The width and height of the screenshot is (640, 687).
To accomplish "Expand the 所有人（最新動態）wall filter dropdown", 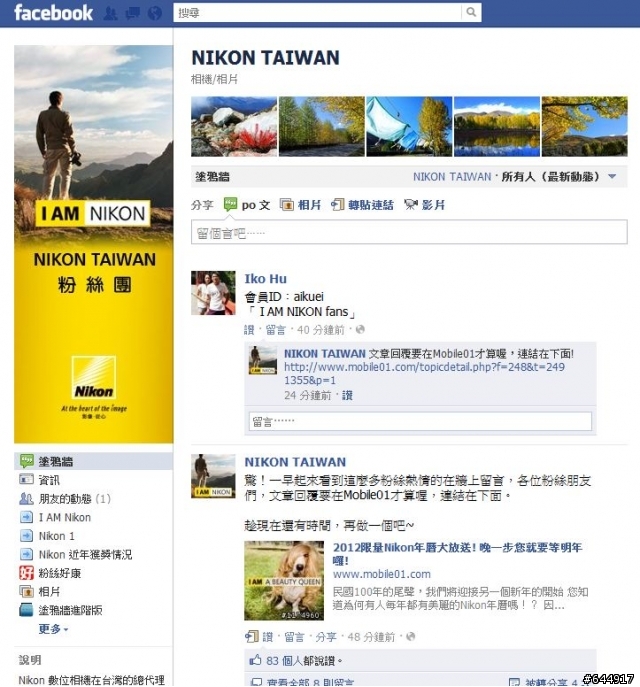I will pyautogui.click(x=612, y=177).
